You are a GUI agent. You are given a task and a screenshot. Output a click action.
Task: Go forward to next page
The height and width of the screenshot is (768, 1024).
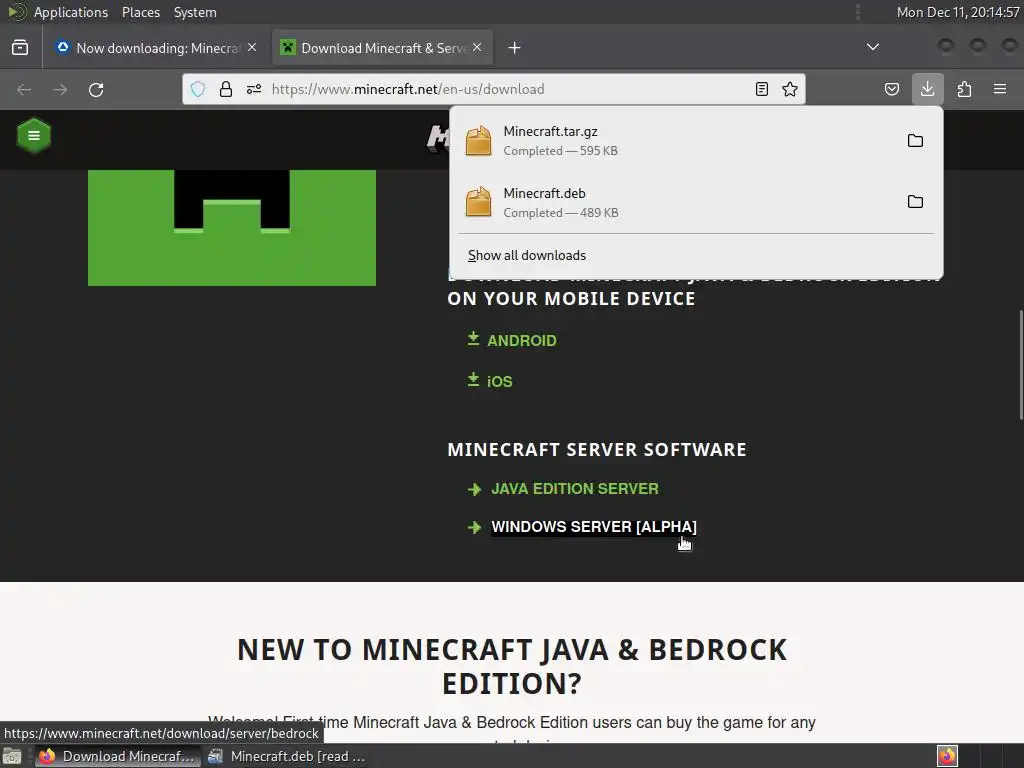pyautogui.click(x=60, y=89)
